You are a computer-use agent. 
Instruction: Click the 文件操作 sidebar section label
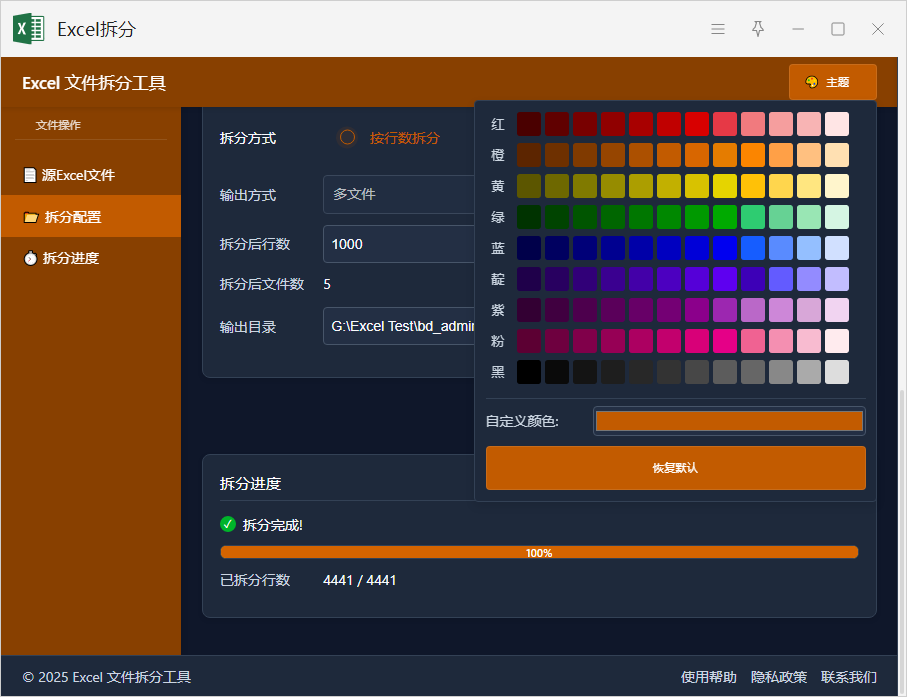58,125
